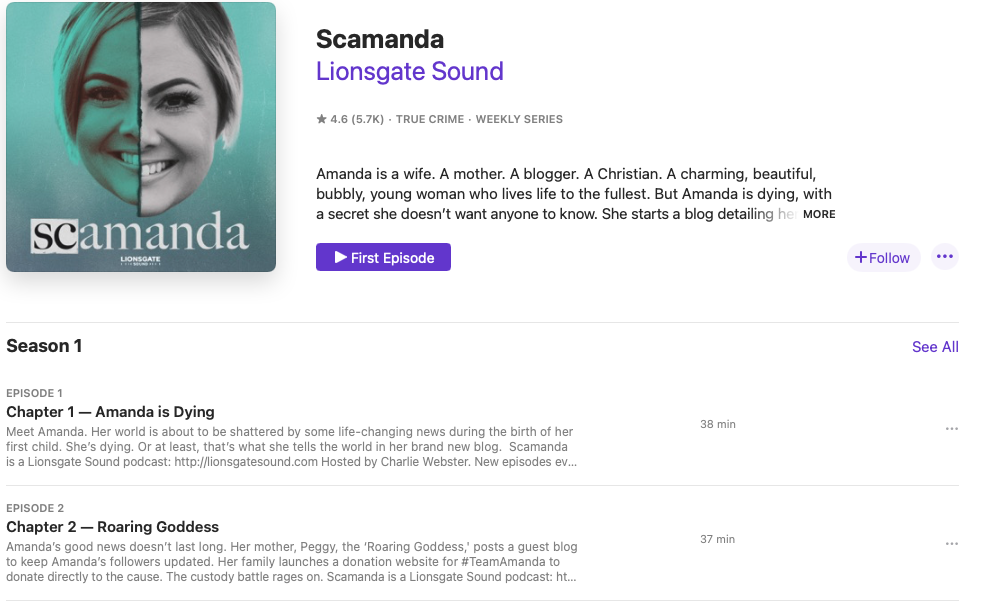Viewport: 983px width, 613px height.
Task: Play the First Episode
Action: (x=383, y=257)
